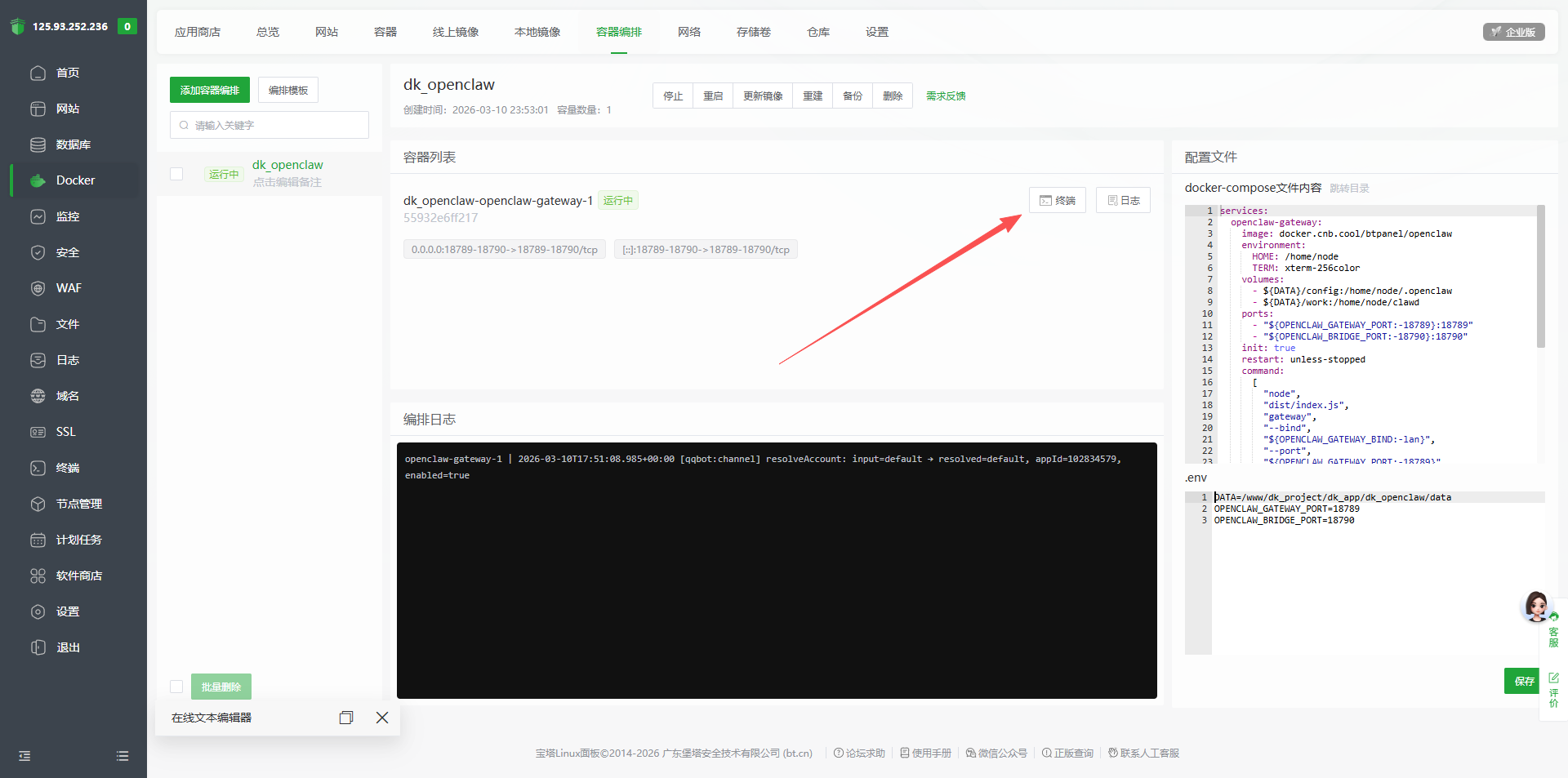This screenshot has height=778, width=1568.
Task: Switch to the 本地镜像 tab
Action: (x=537, y=32)
